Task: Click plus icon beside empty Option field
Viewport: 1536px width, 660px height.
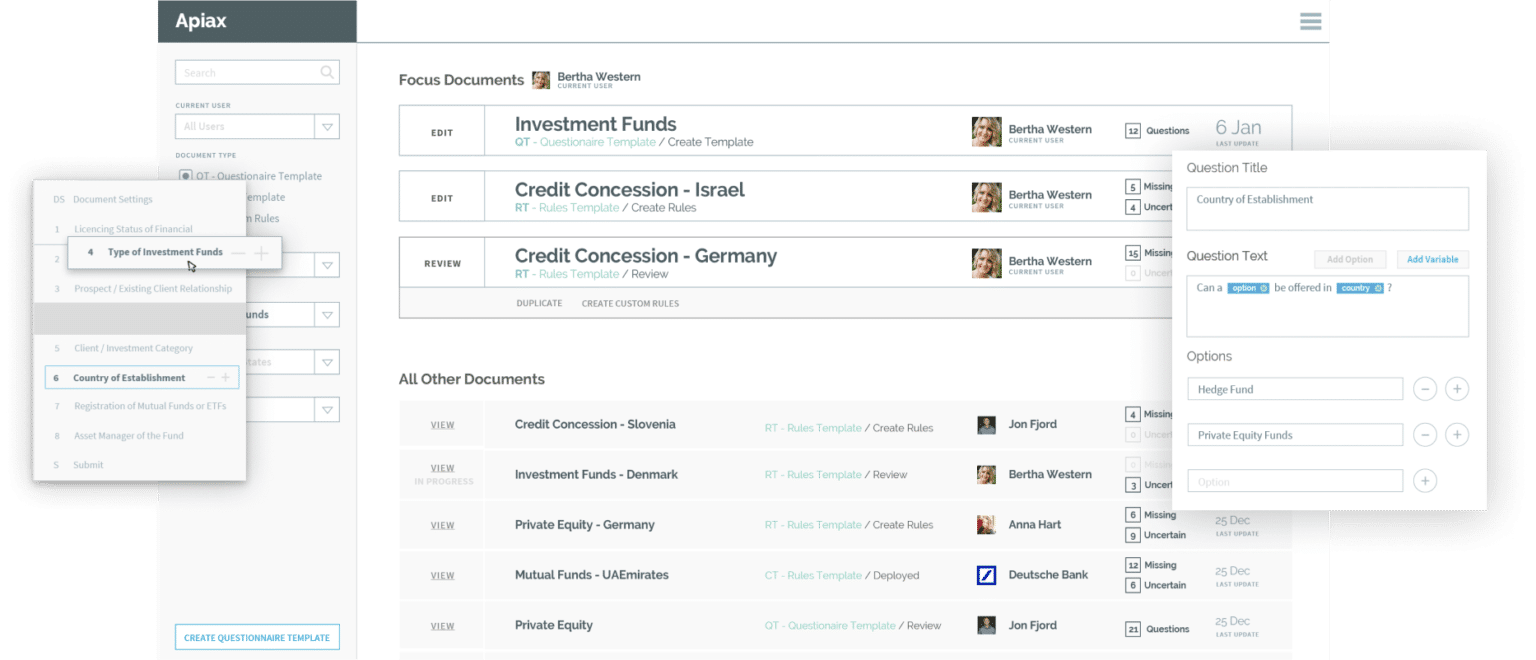Action: [x=1425, y=481]
